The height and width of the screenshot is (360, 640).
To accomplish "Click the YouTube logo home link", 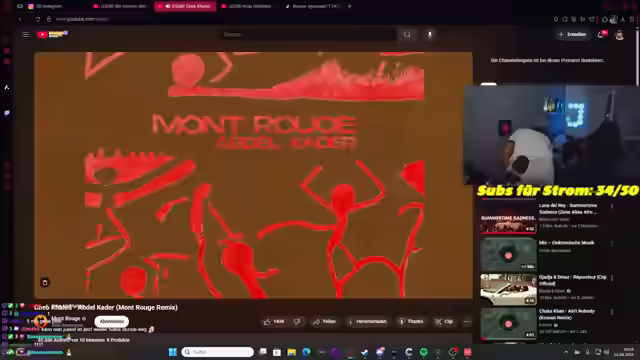I will [x=52, y=35].
